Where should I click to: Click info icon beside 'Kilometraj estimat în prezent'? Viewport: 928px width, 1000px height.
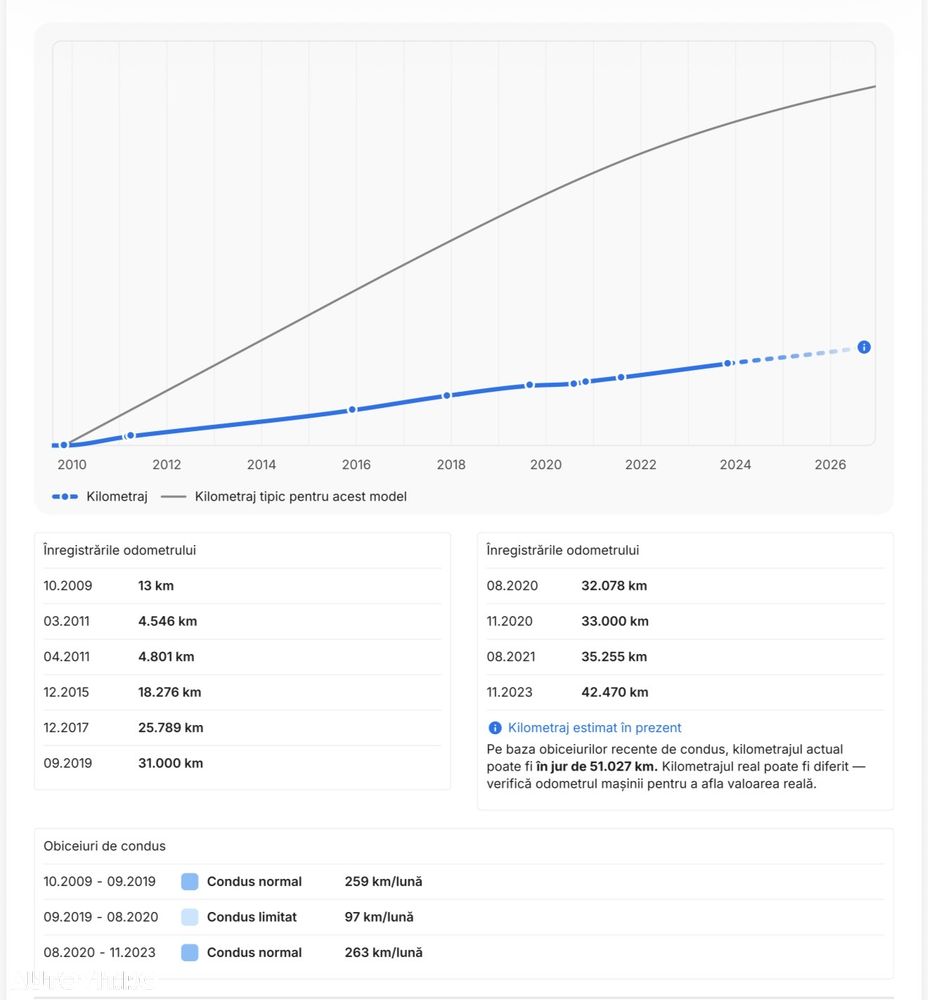(494, 728)
